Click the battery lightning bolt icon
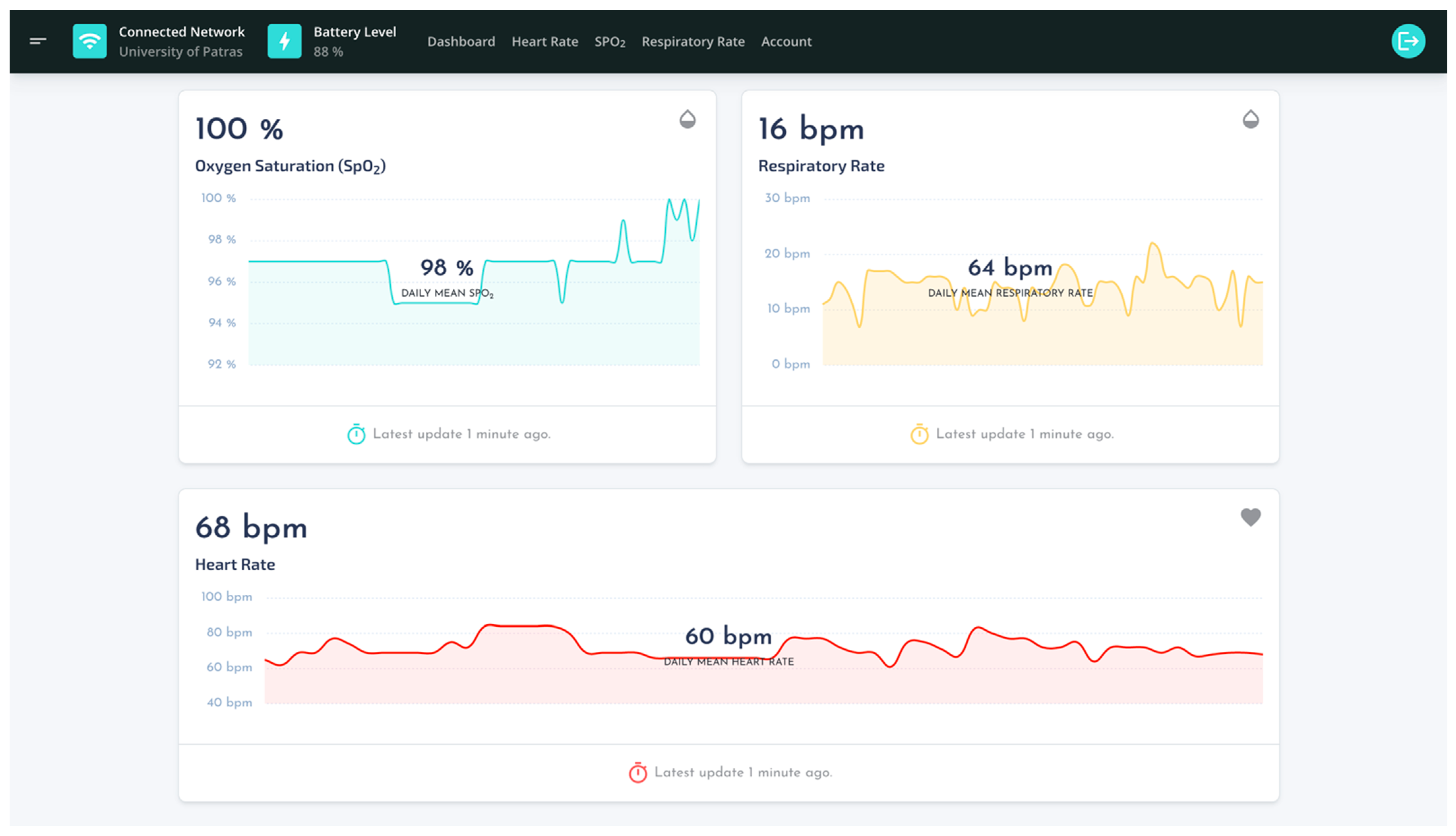Image resolution: width=1456 pixels, height=836 pixels. tap(284, 41)
